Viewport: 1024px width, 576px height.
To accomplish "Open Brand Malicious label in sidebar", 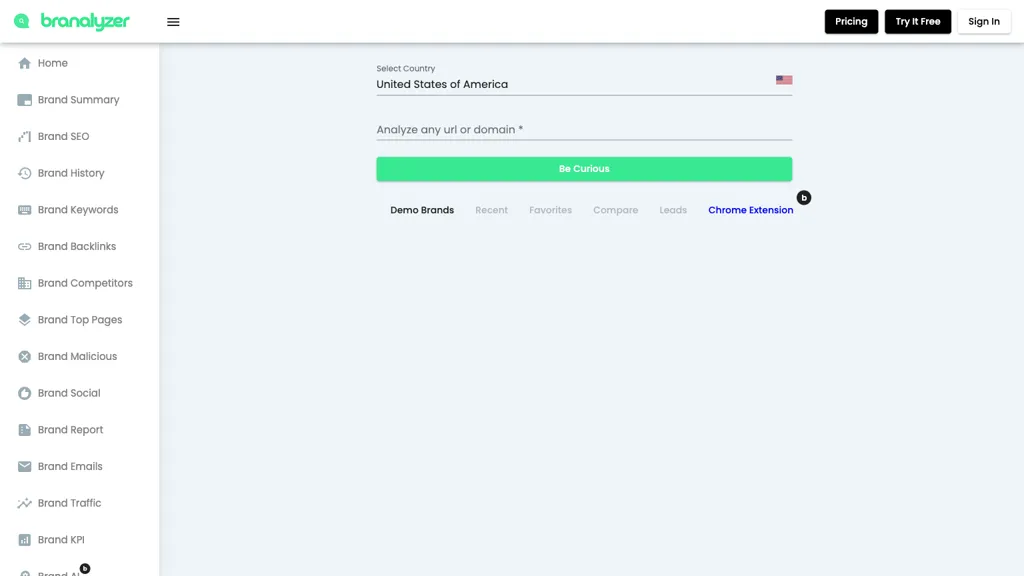I will 77,357.
